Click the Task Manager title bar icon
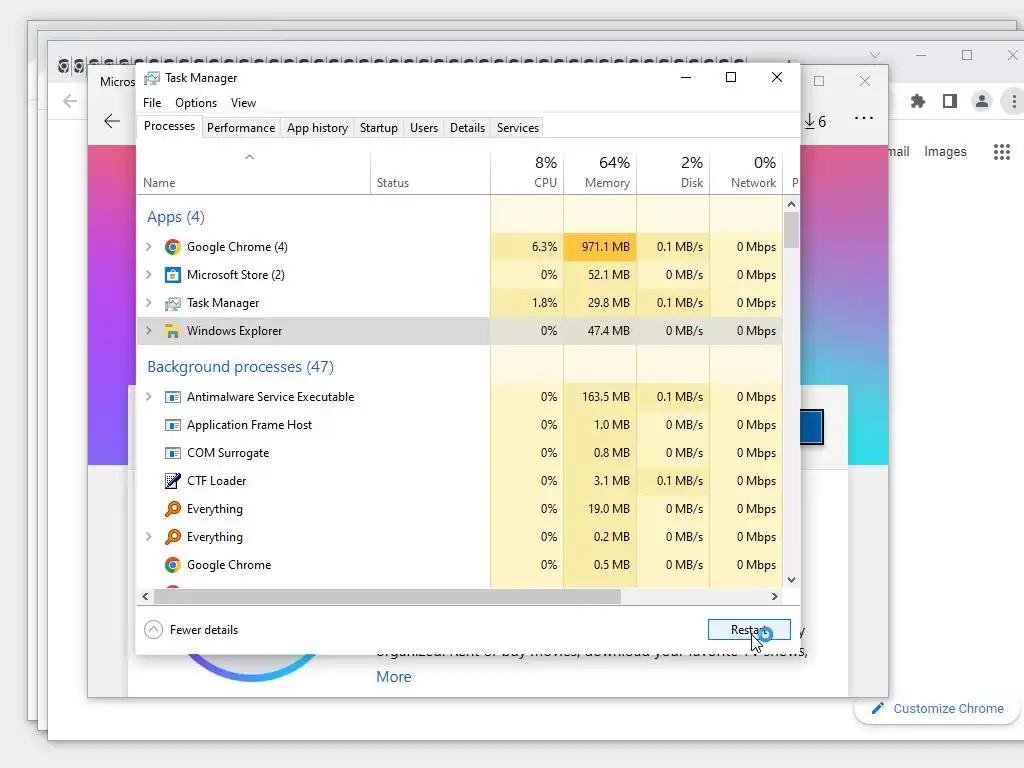 [152, 78]
